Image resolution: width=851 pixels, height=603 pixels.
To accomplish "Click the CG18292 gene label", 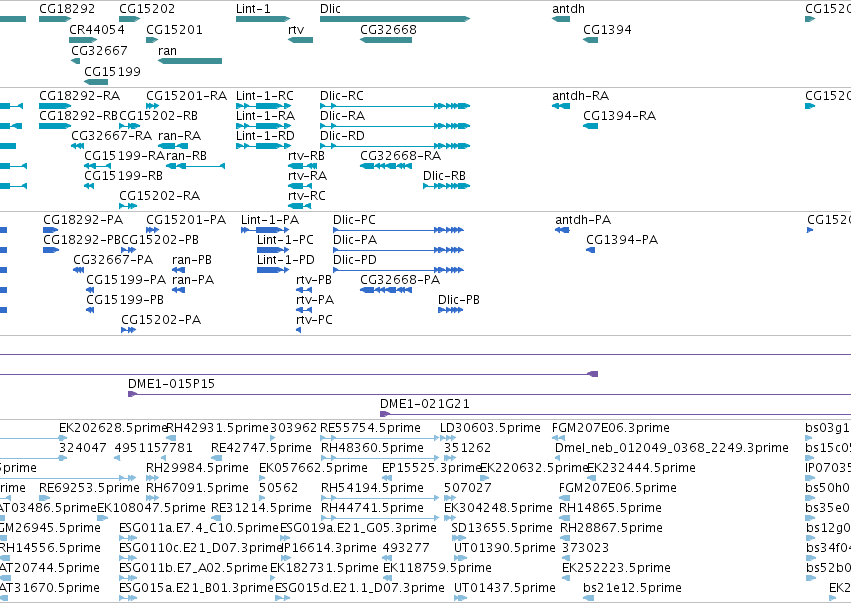I will (x=67, y=9).
